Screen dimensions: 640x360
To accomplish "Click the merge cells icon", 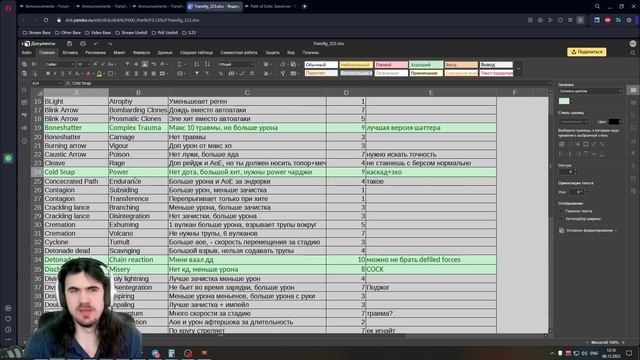I will (x=162, y=73).
